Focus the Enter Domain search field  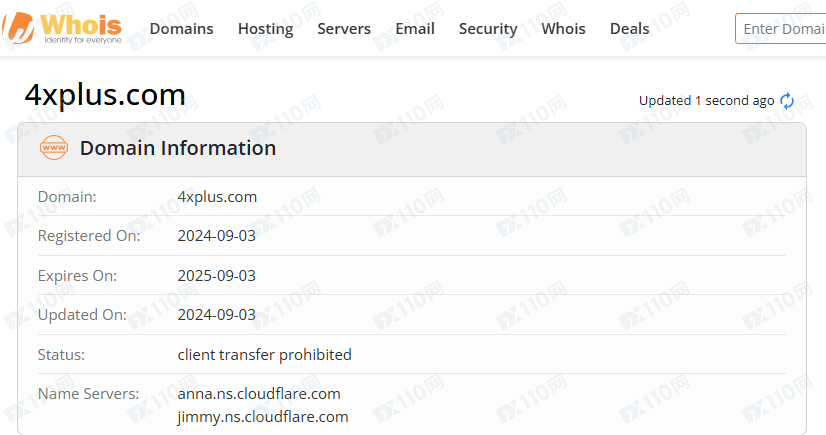[781, 28]
